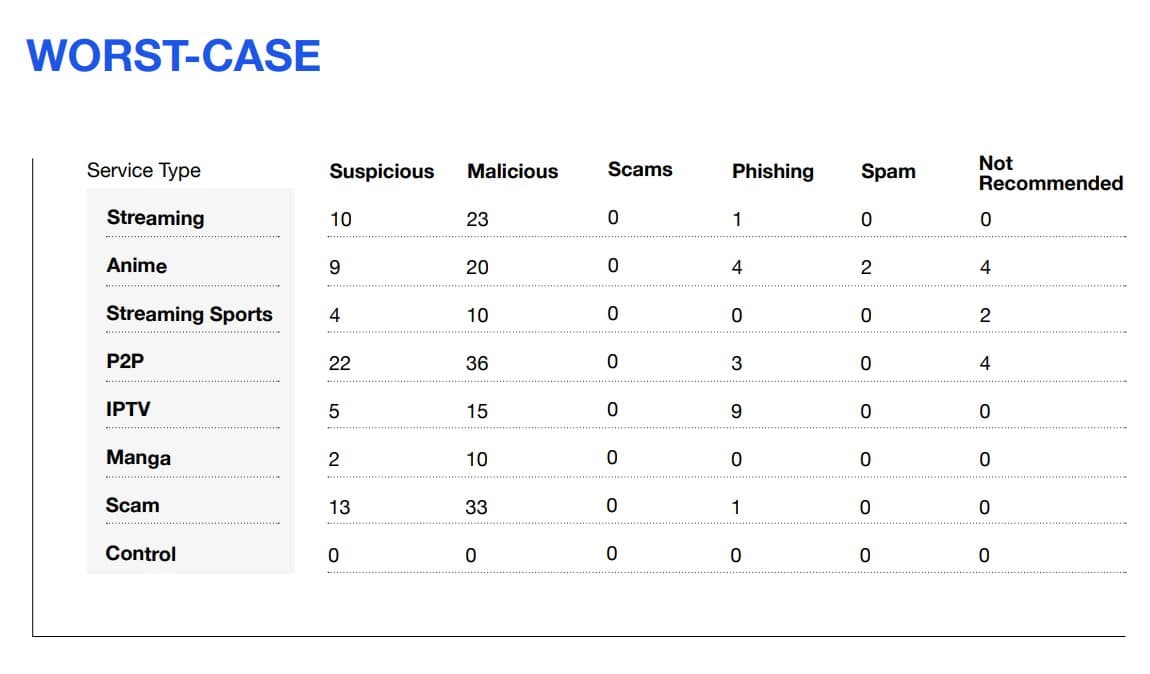This screenshot has width=1150, height=674.
Task: Click the Anime row label
Action: [137, 265]
